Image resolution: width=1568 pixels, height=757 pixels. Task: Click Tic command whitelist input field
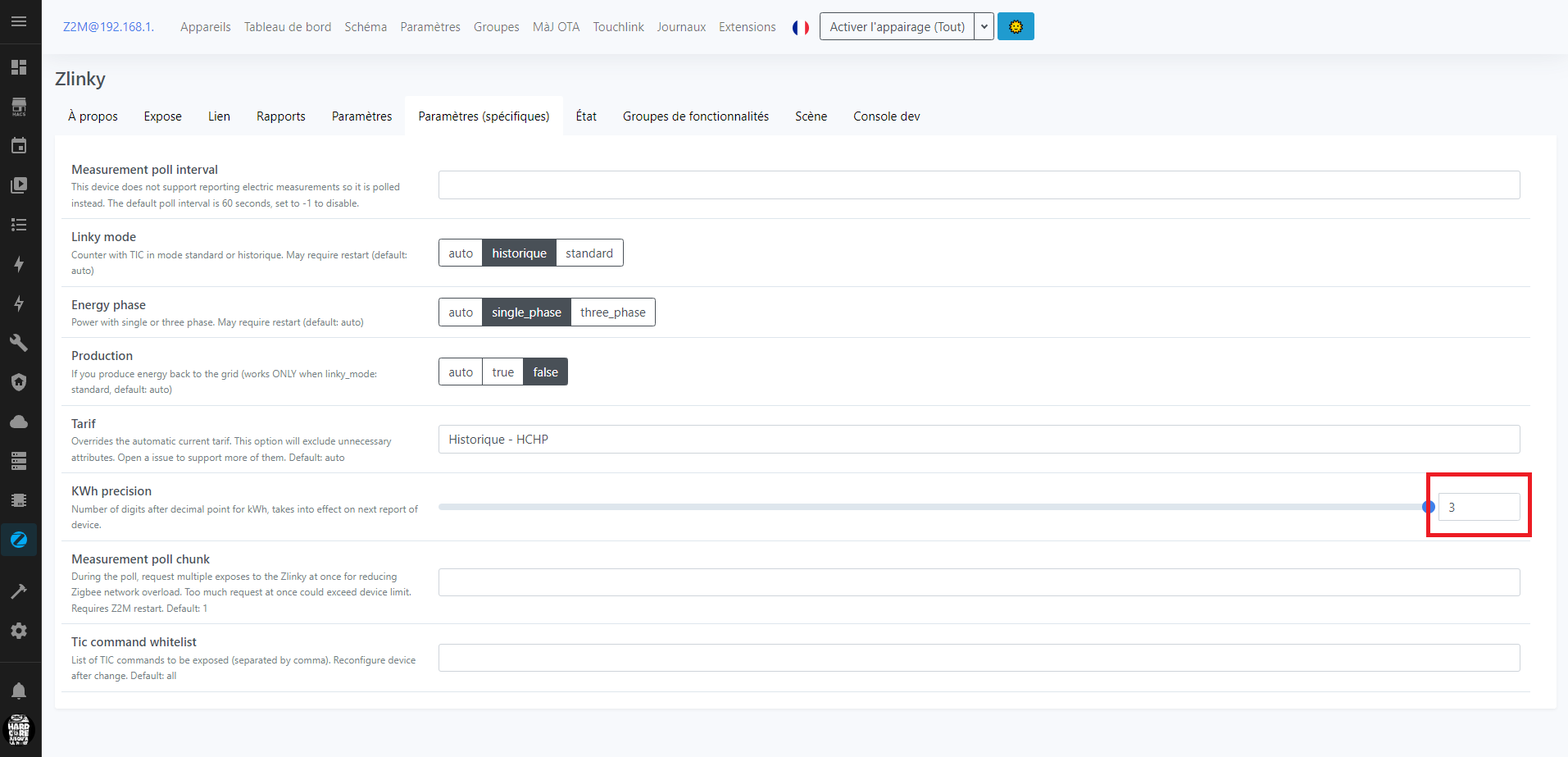[979, 658]
